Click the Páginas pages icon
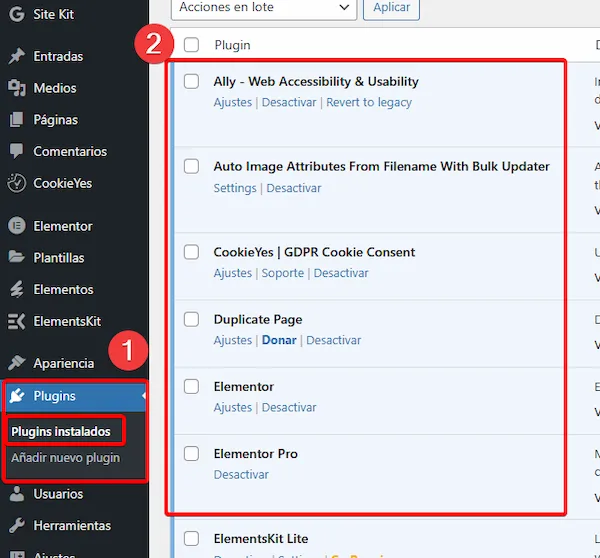This screenshot has width=600, height=558. coord(17,120)
